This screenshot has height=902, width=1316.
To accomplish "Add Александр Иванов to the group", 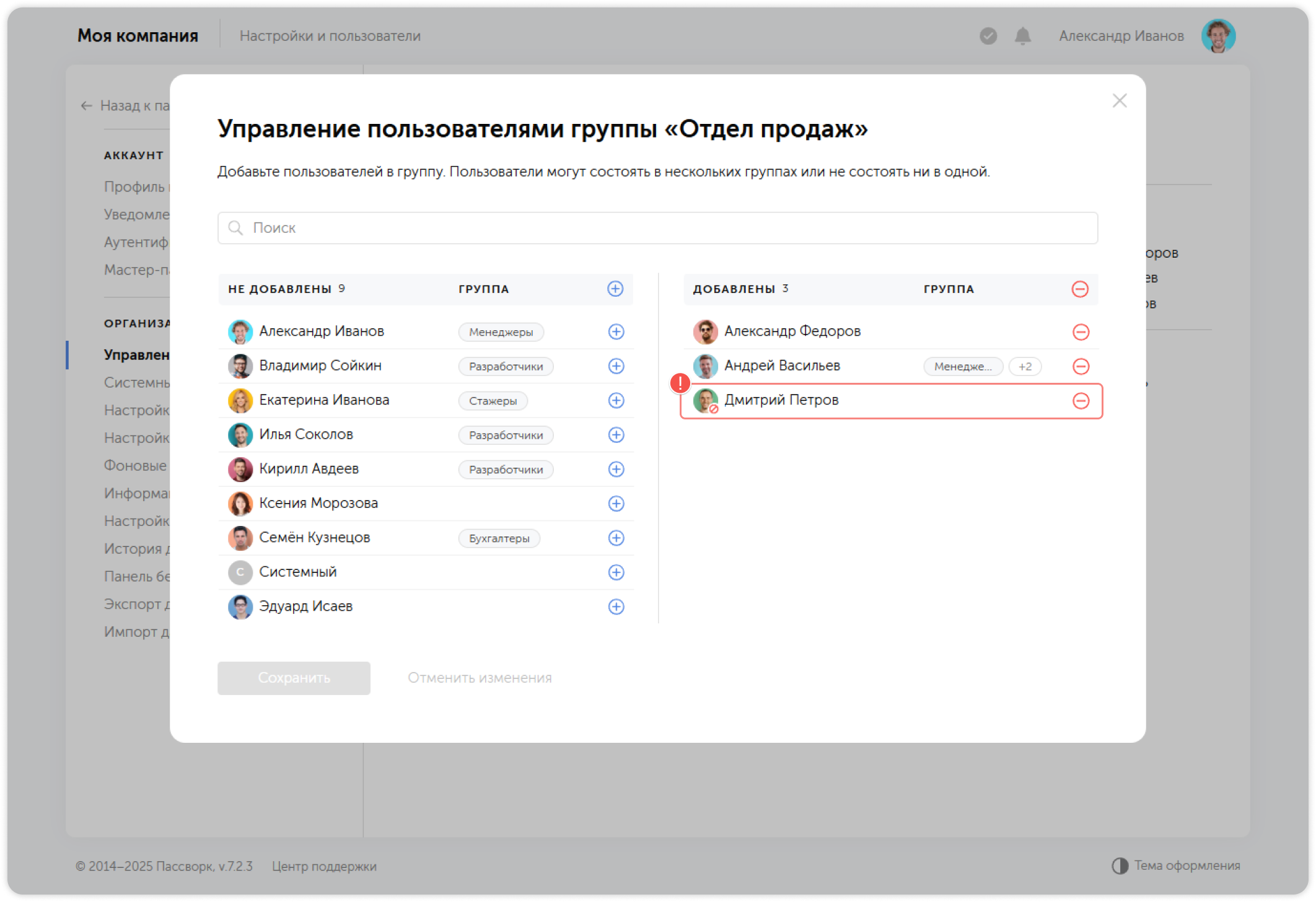I will [x=615, y=332].
